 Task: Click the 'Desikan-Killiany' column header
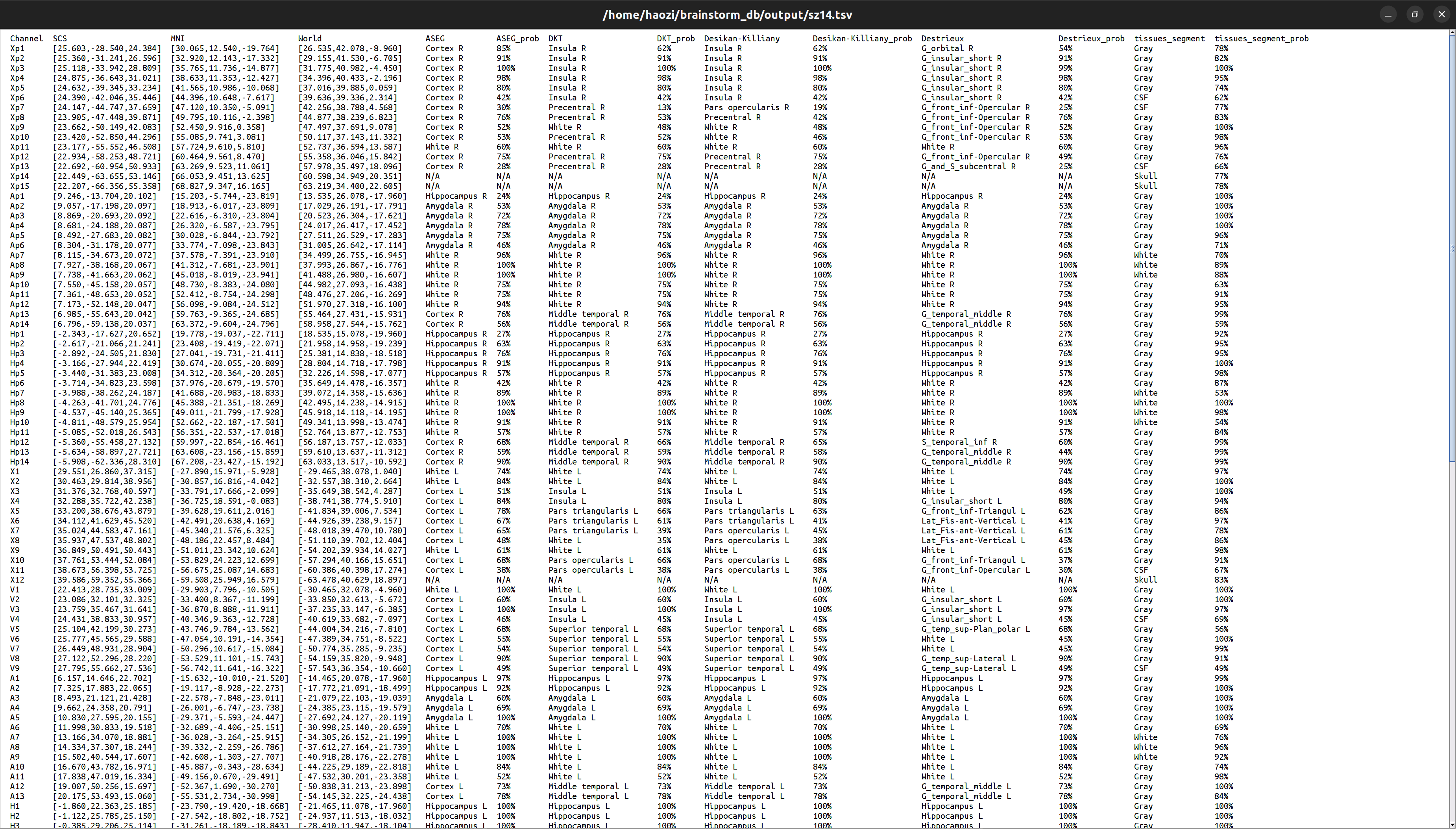point(742,39)
